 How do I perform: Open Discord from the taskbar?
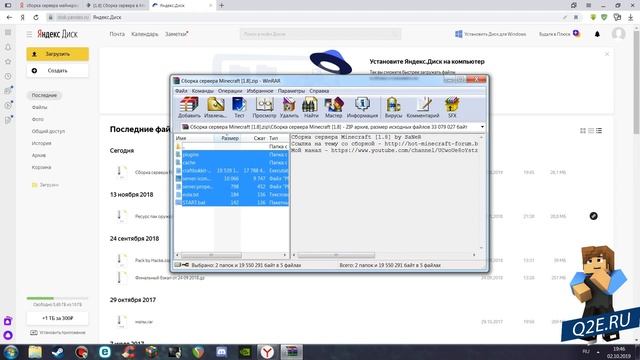tap(222, 351)
